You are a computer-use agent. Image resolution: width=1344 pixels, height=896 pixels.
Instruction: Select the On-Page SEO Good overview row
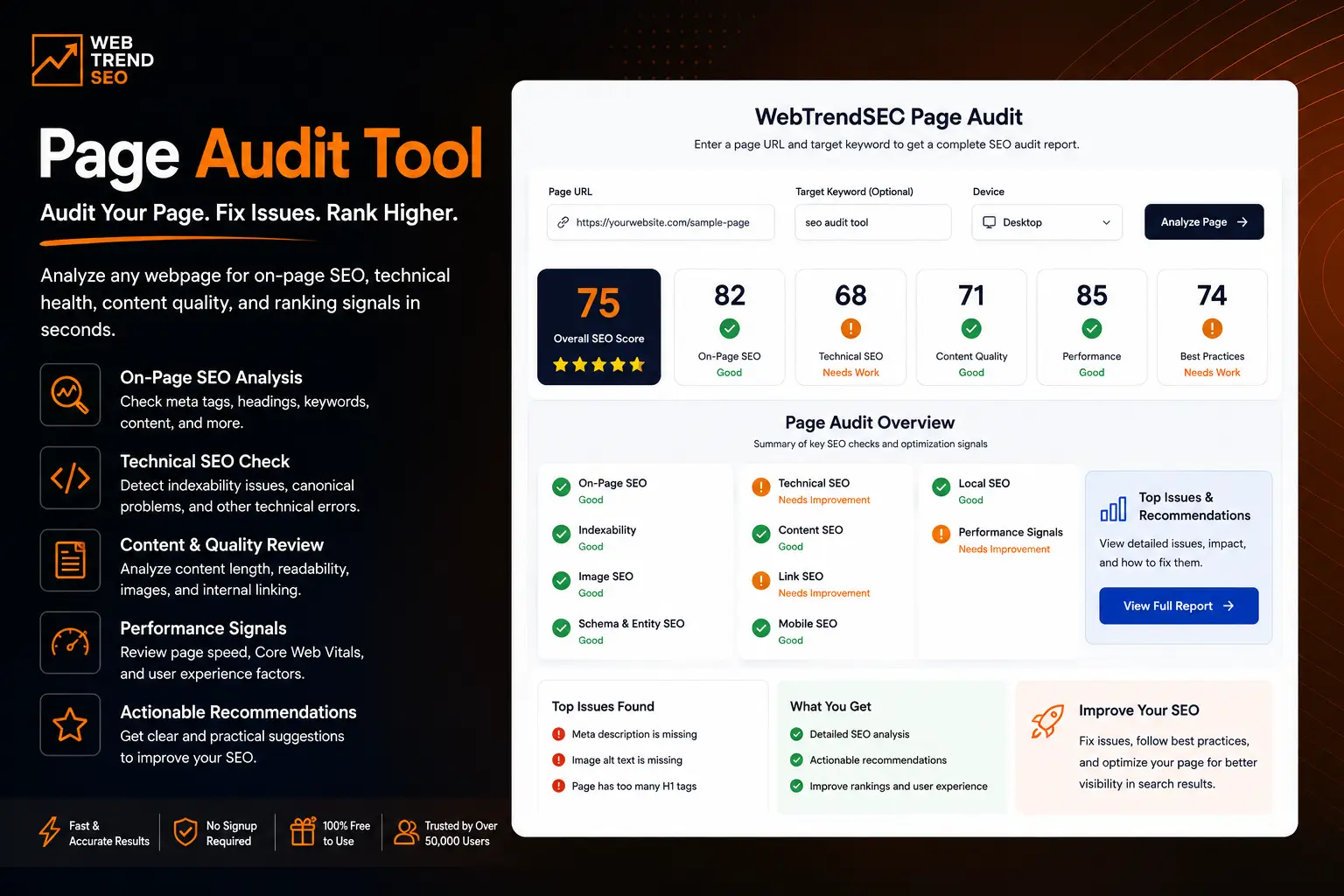(599, 491)
